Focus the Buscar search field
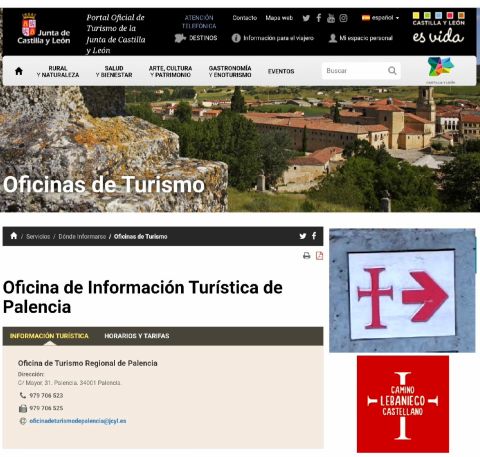Screen dimensions: 480x457 pos(355,71)
